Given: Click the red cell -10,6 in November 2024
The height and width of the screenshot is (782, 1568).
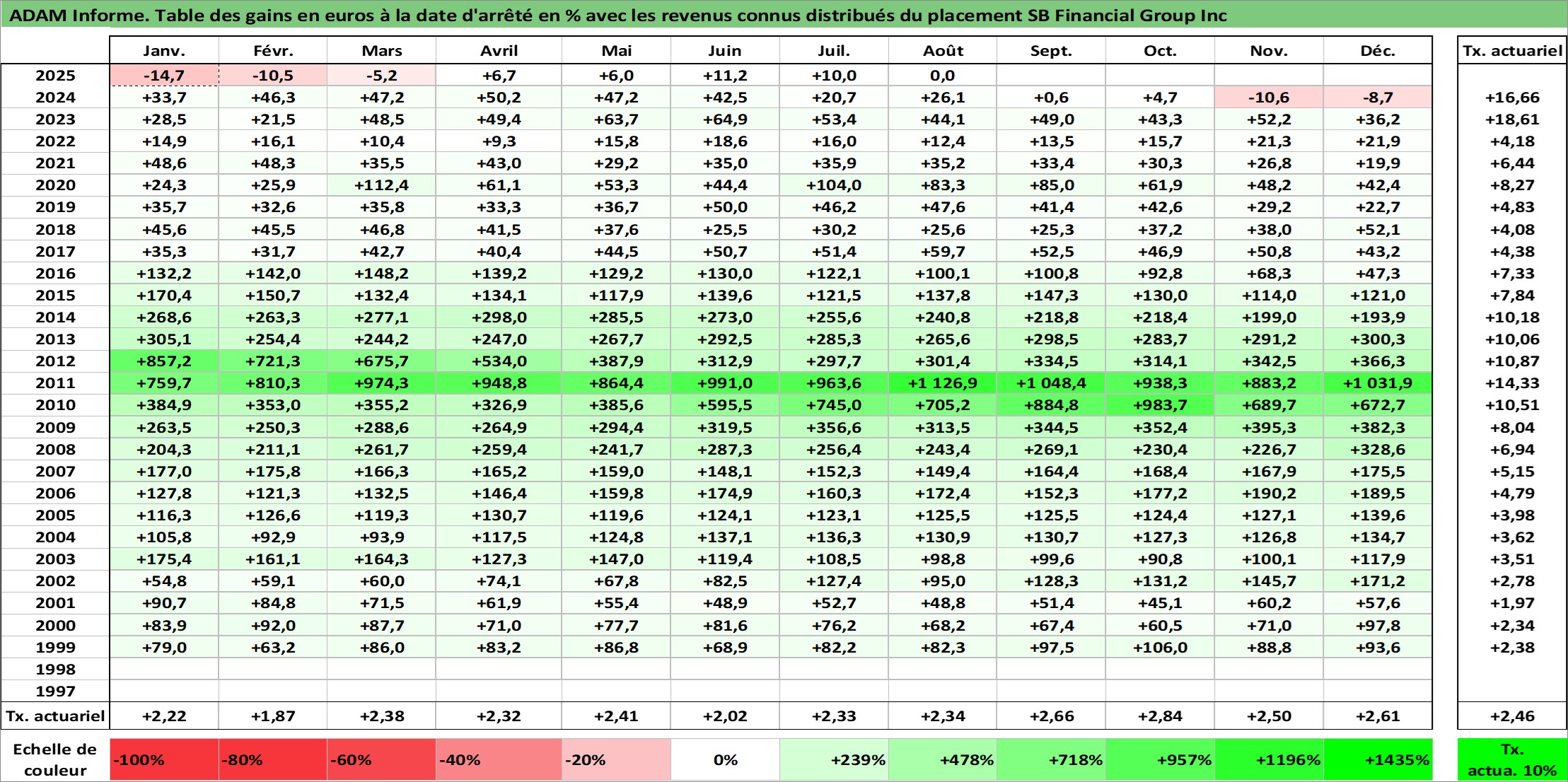Looking at the screenshot, I should (1269, 98).
